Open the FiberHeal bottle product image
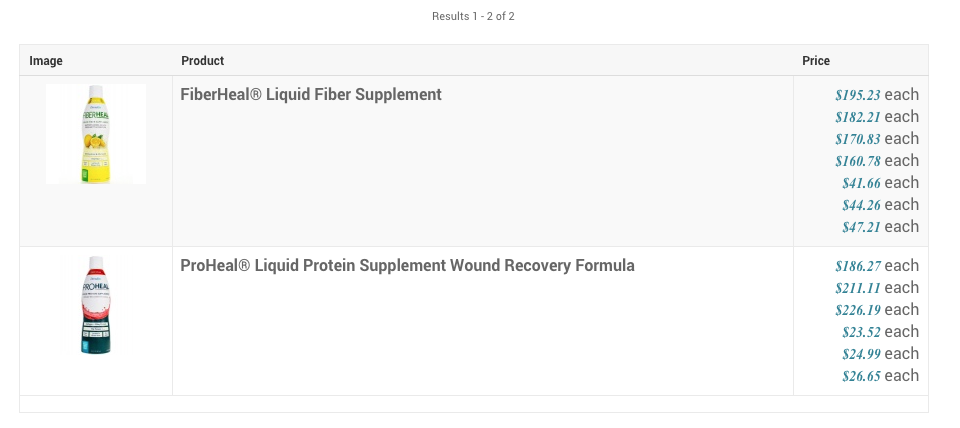The width and height of the screenshot is (960, 428). (x=96, y=134)
